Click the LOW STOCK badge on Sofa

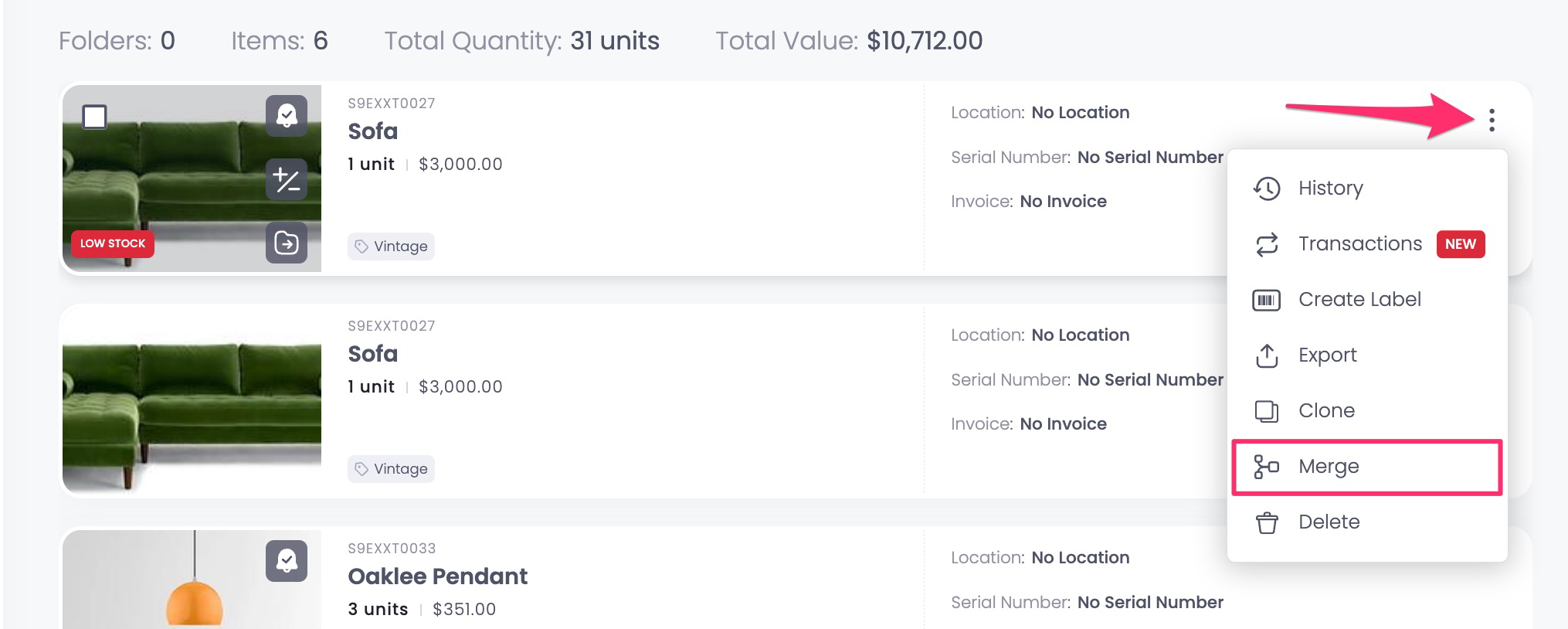pyautogui.click(x=113, y=243)
